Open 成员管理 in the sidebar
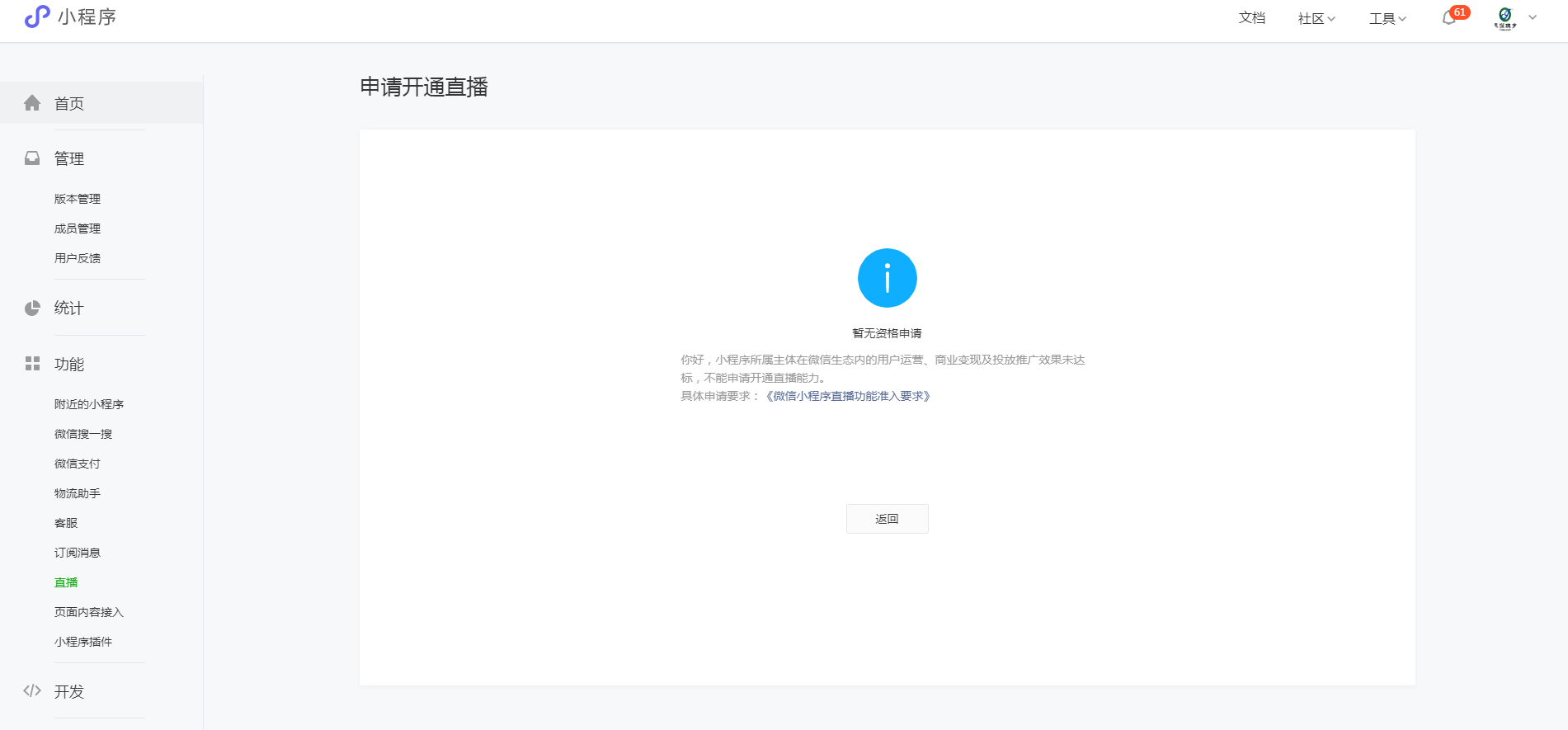 [x=78, y=228]
